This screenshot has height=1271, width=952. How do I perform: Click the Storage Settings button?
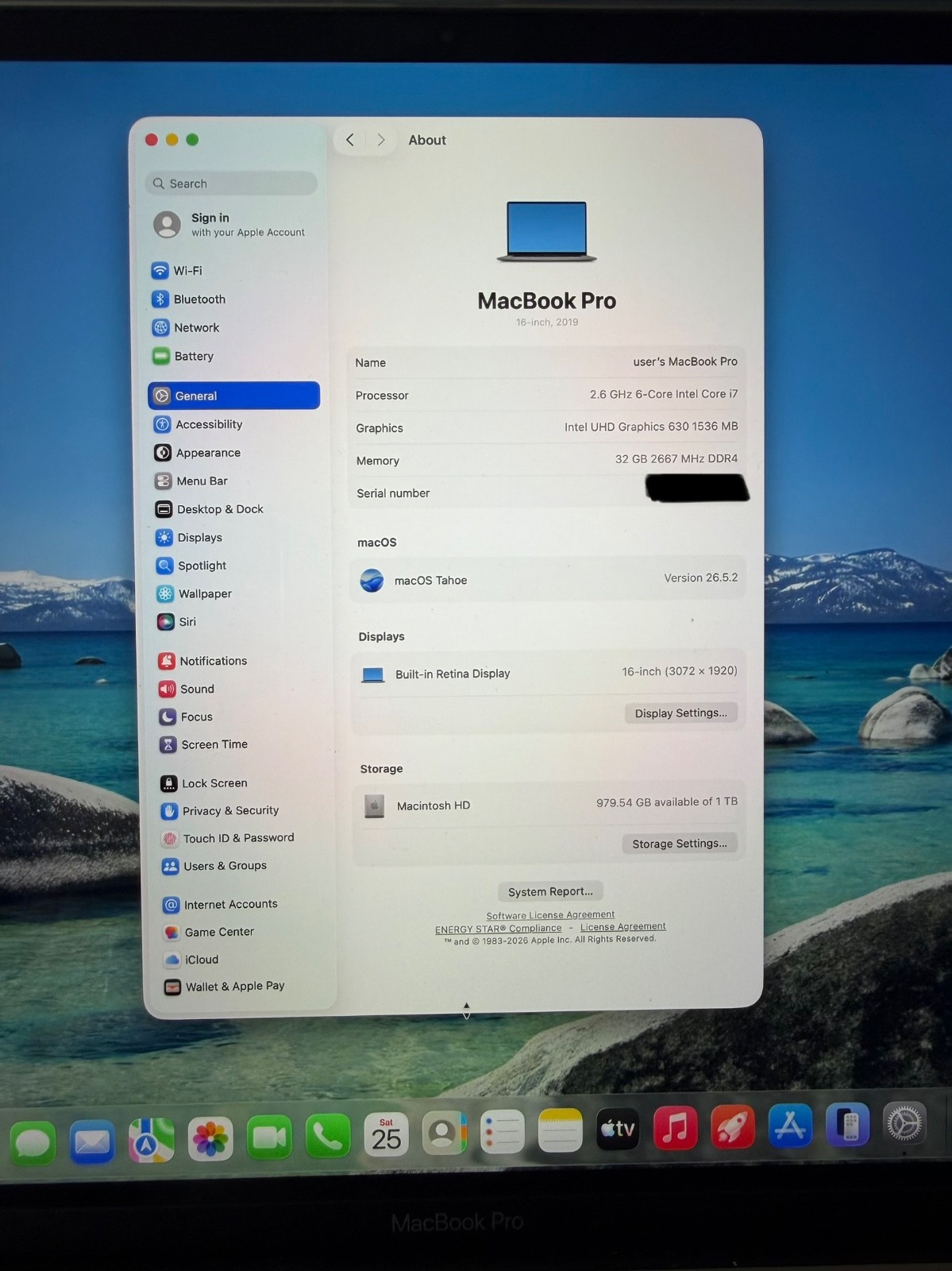click(680, 844)
